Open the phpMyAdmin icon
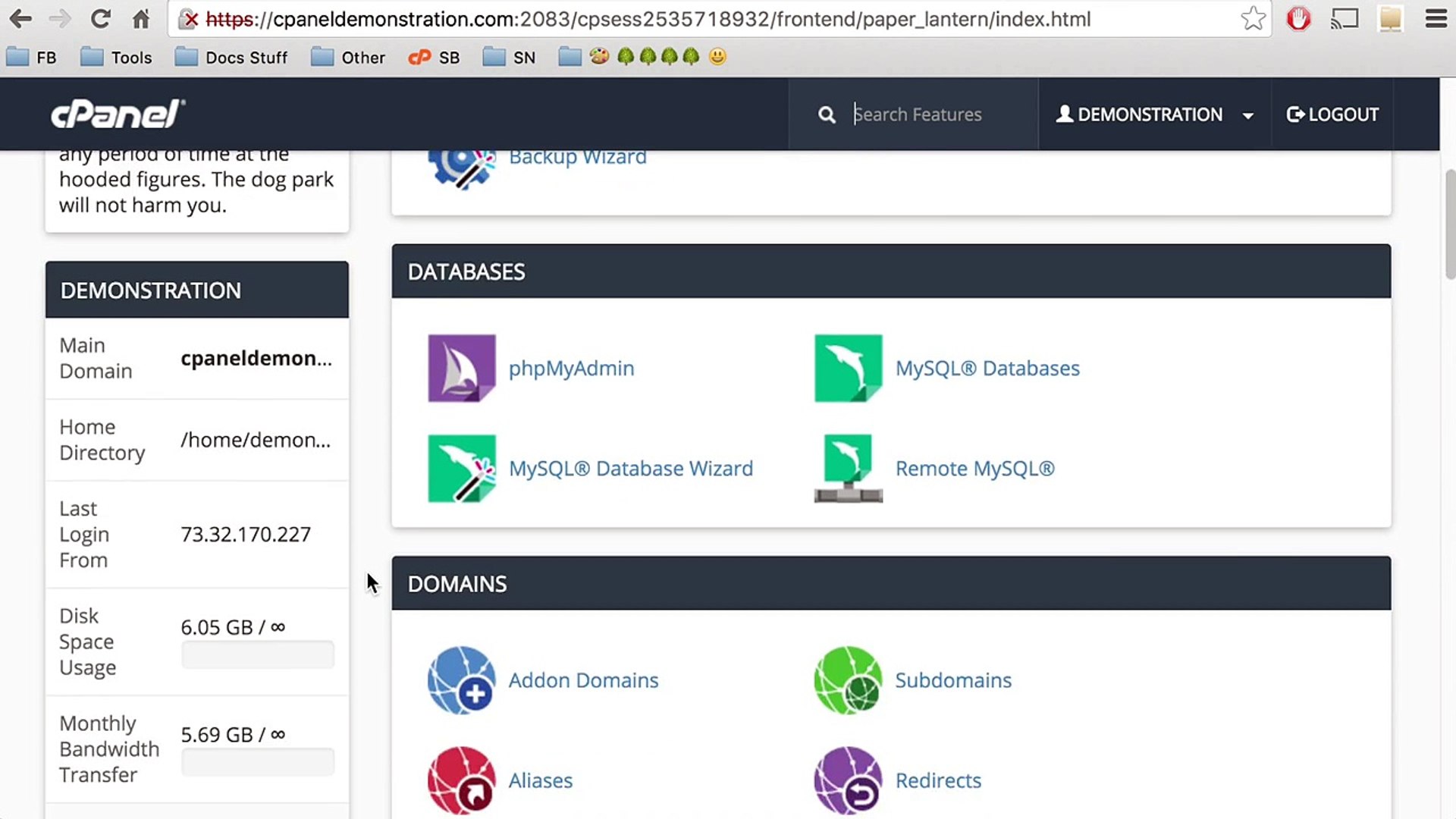 coord(461,369)
